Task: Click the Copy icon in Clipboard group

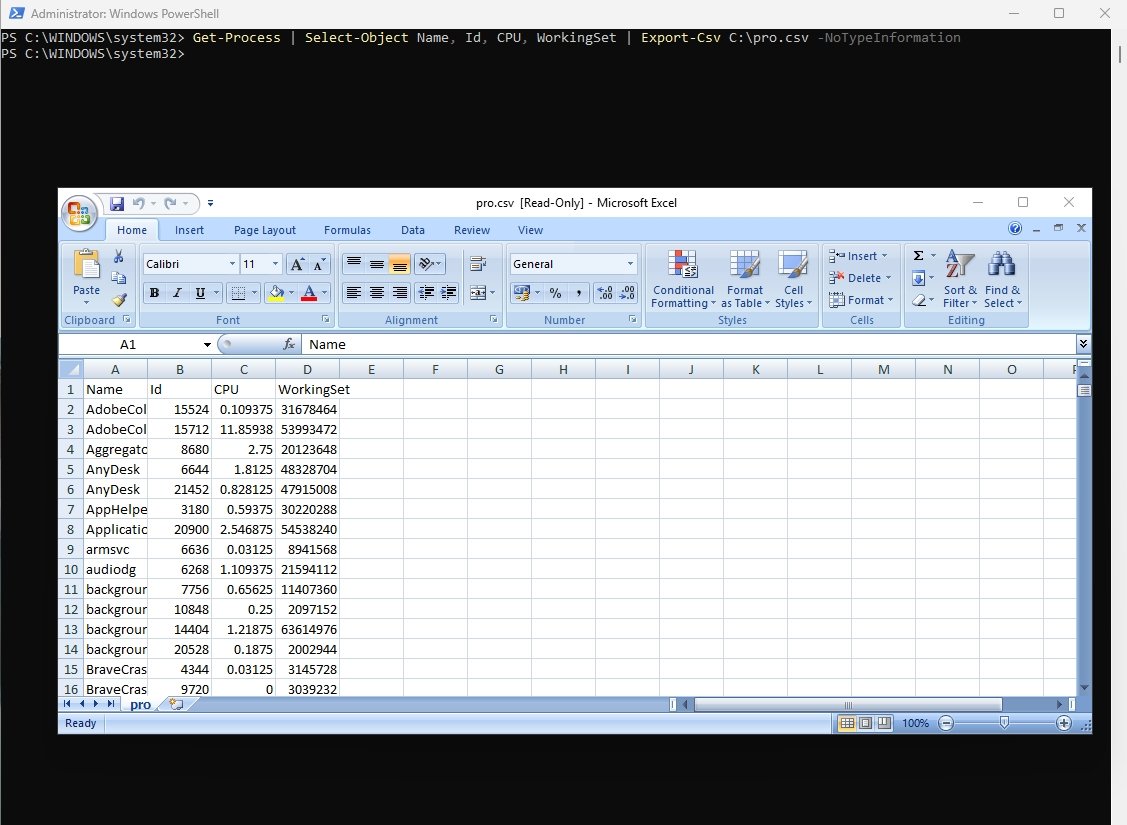Action: click(x=119, y=278)
